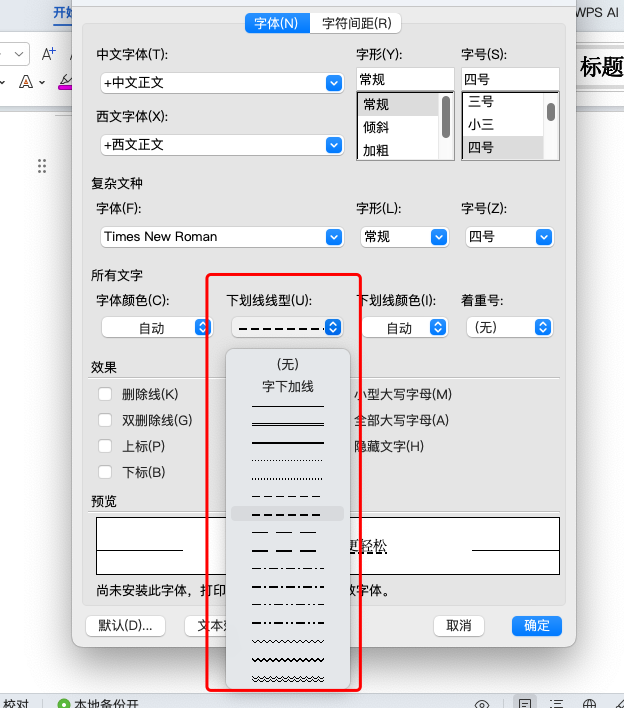The height and width of the screenshot is (708, 624).
Task: Enable the 下标(B) checkbox
Action: tap(105, 472)
